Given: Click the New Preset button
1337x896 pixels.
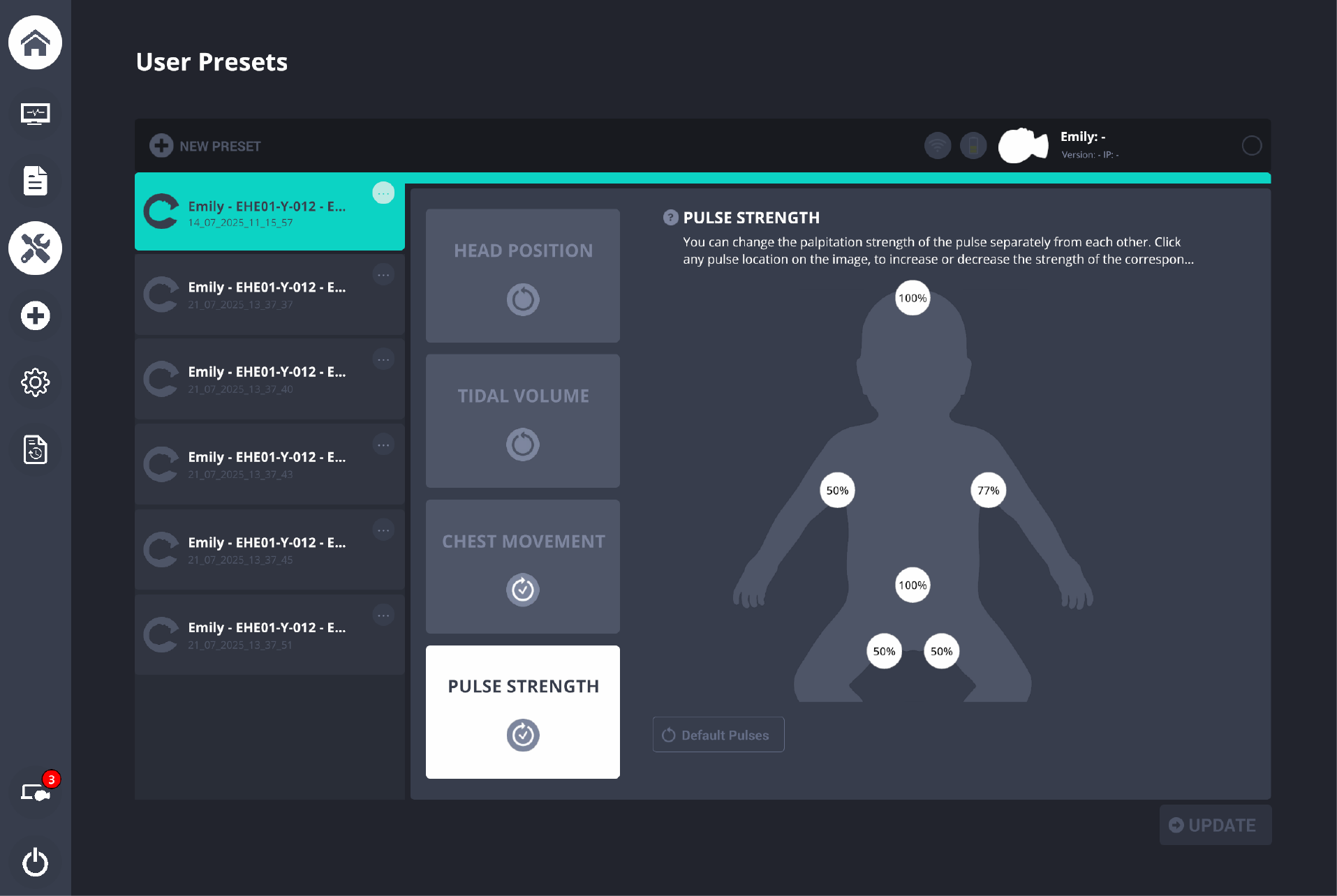Looking at the screenshot, I should (205, 146).
